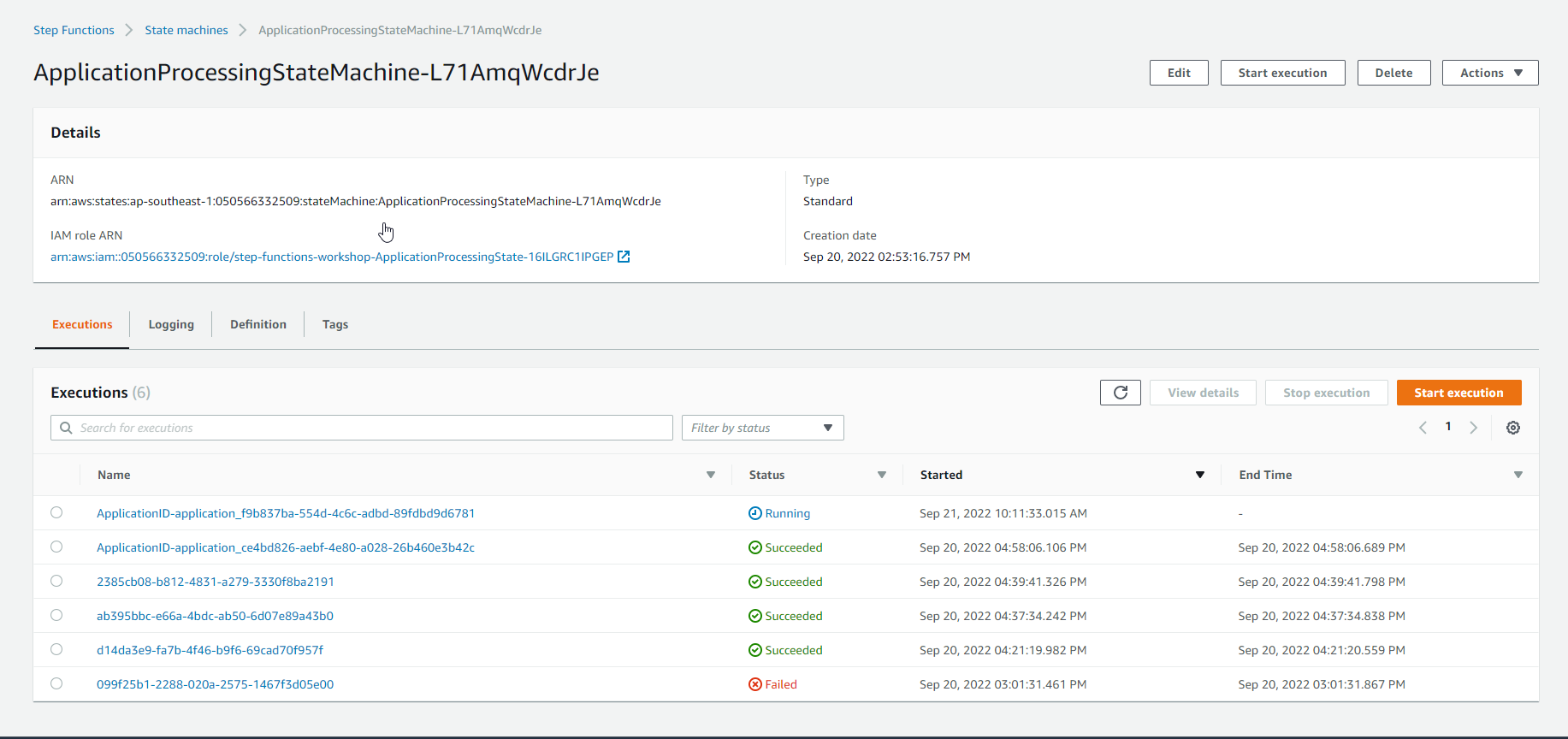This screenshot has width=1568, height=739.
Task: Open the IAM role ARN link
Action: click(332, 257)
